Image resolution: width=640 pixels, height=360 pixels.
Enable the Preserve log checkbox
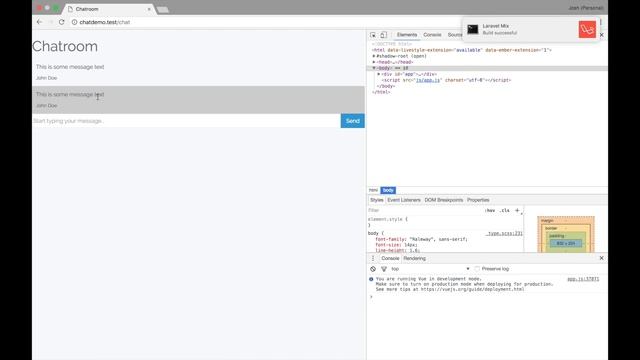[x=477, y=269]
